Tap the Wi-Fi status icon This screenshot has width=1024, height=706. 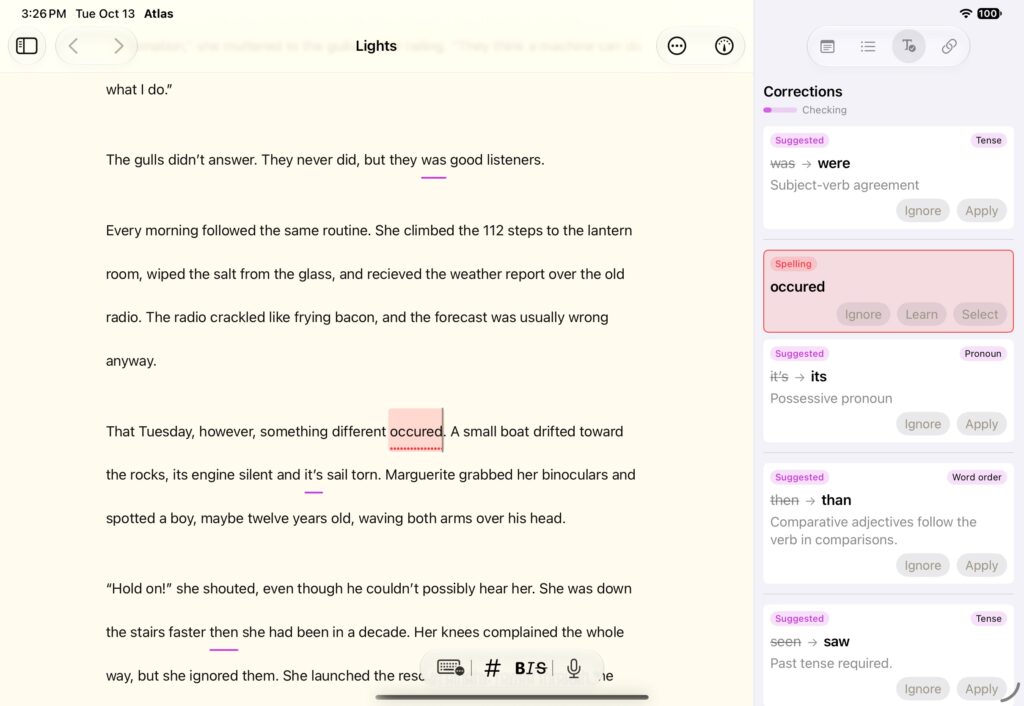coord(965,14)
